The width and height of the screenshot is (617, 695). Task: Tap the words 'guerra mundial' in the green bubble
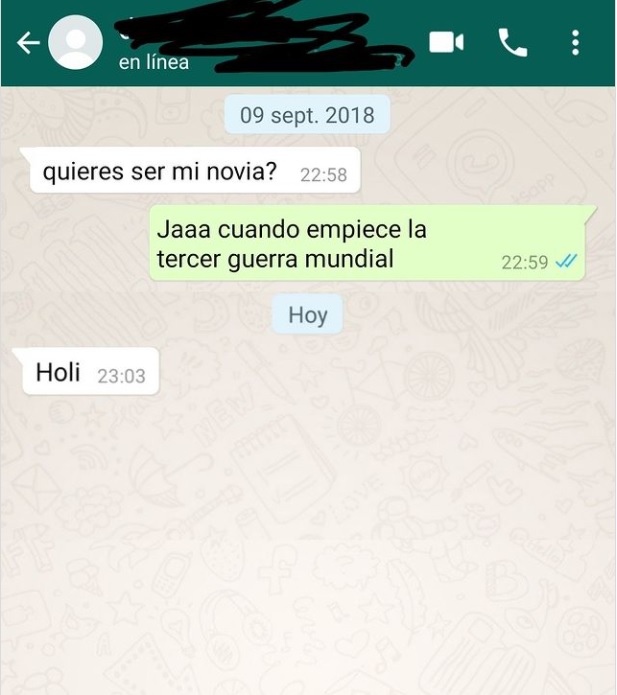(311, 259)
